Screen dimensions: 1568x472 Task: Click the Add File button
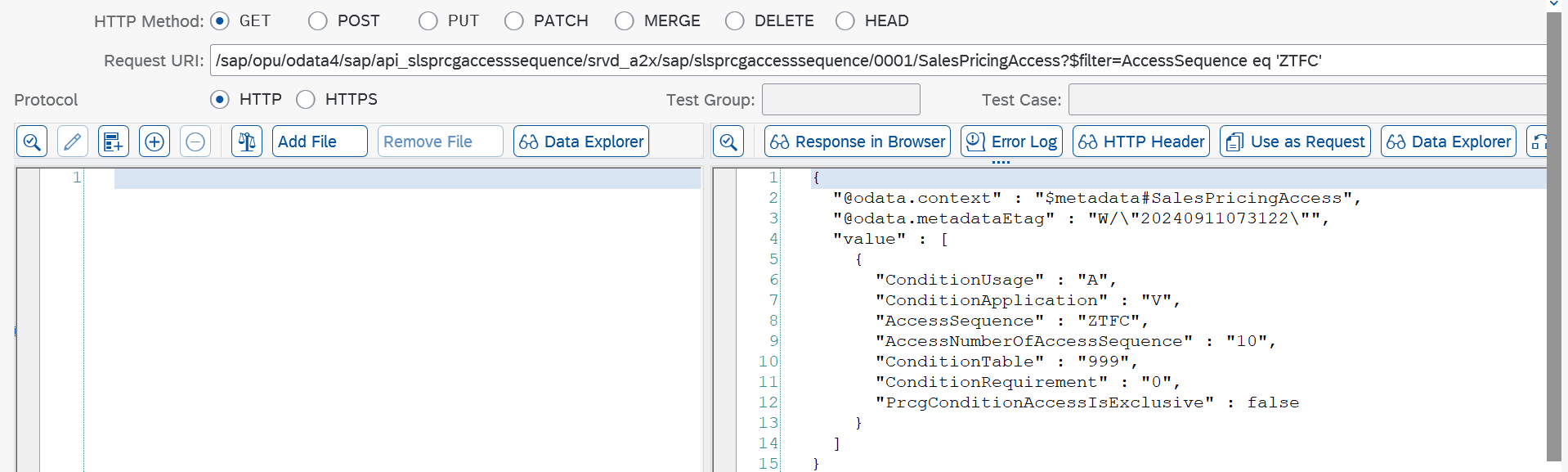click(x=320, y=142)
